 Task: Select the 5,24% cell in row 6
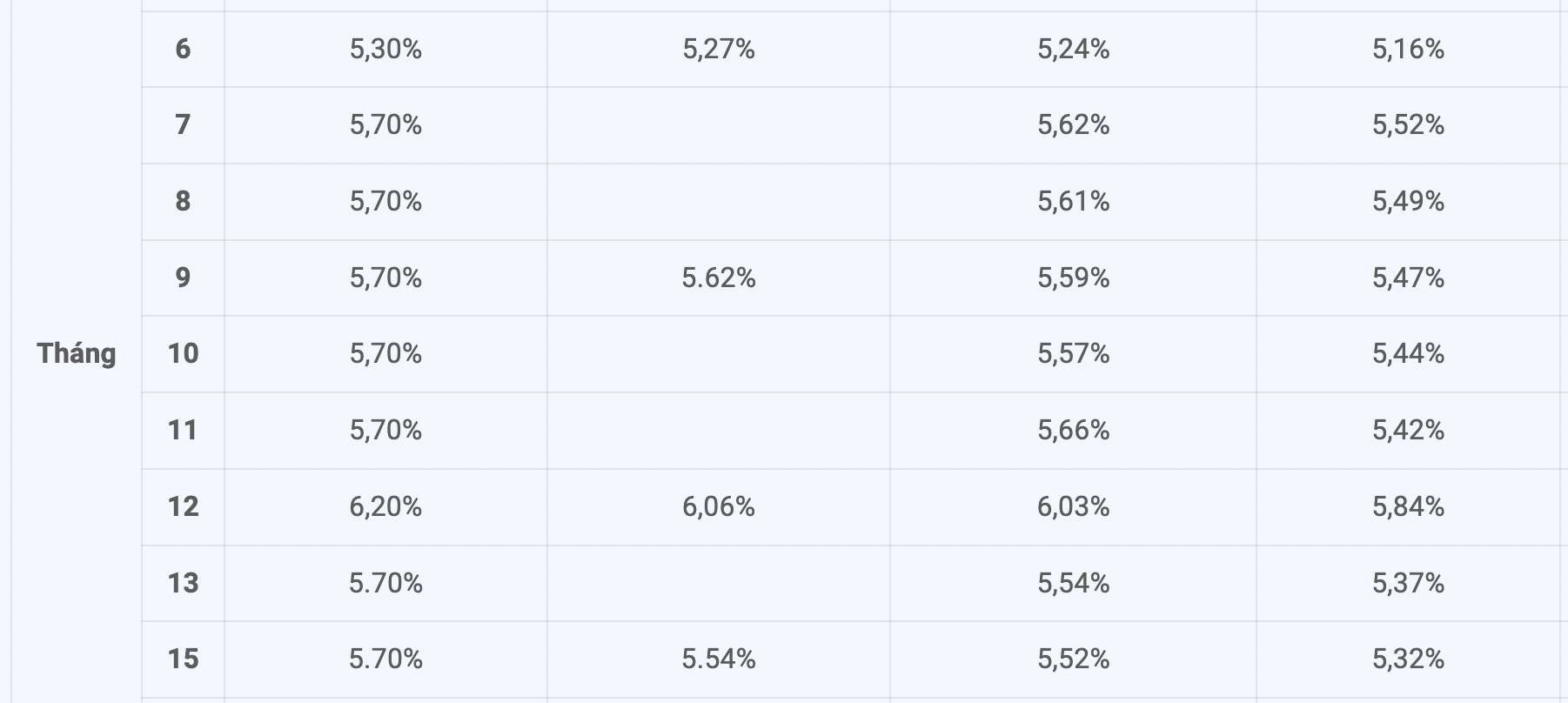pos(1073,49)
